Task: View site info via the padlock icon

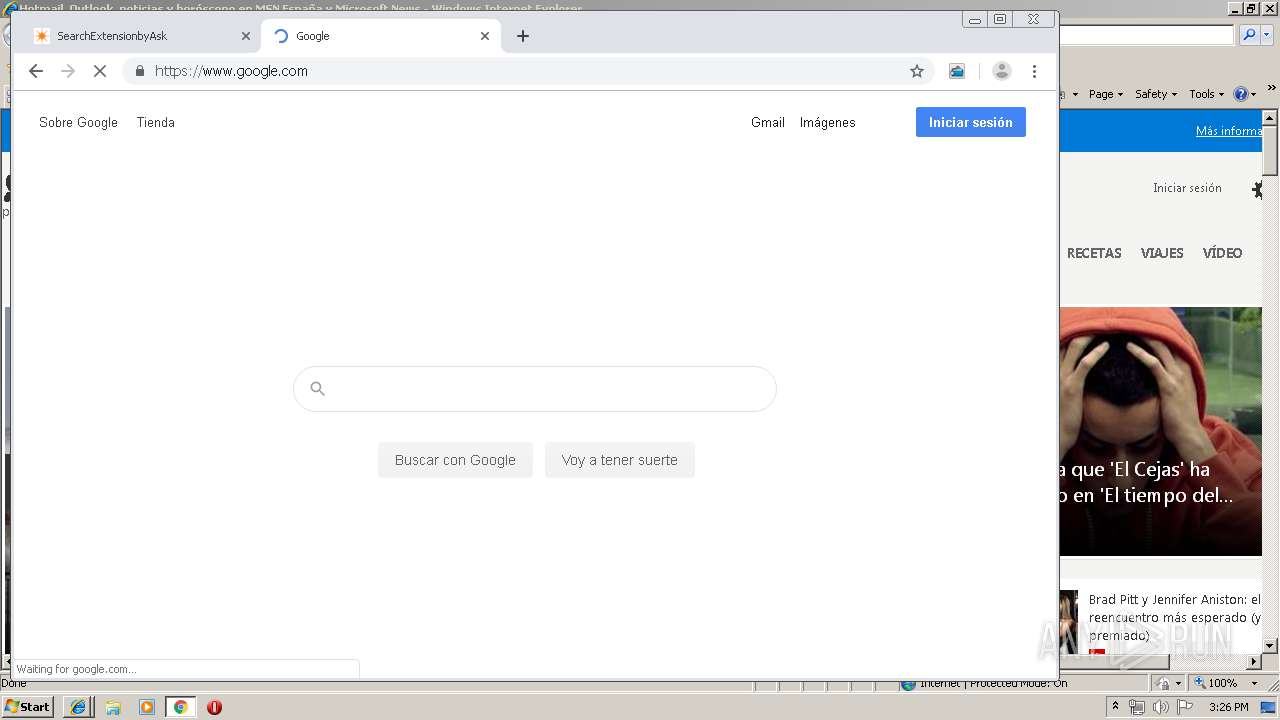Action: tap(139, 71)
